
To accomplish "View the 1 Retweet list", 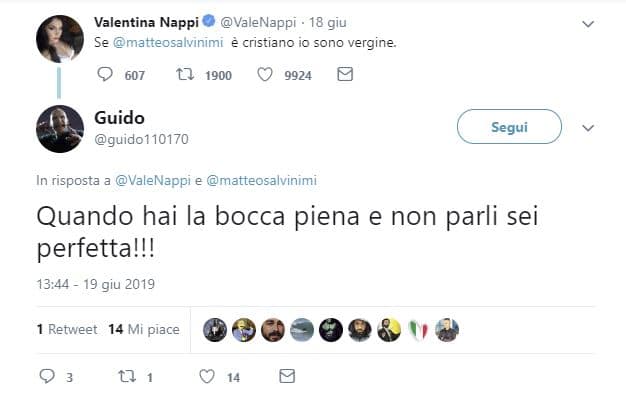I will point(67,329).
